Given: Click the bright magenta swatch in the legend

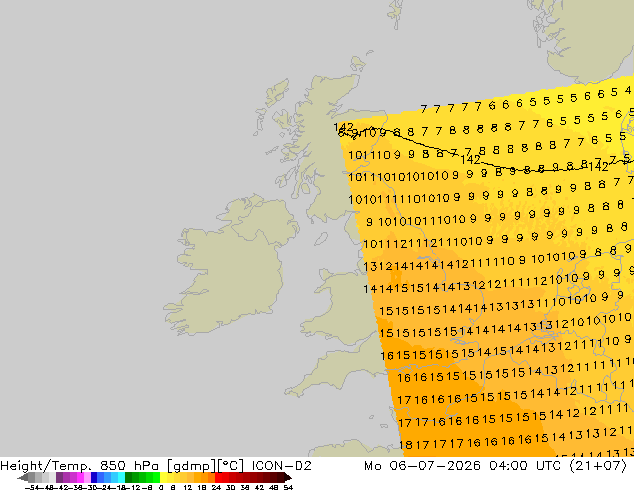Looking at the screenshot, I should pos(80,478).
